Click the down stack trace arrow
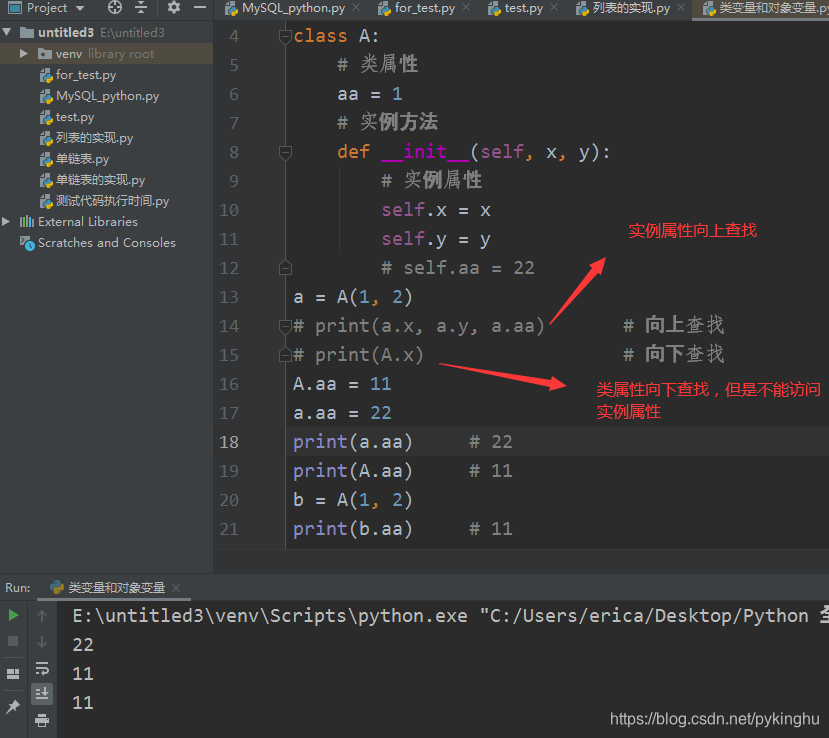Screen dimensions: 829x738 [42, 642]
